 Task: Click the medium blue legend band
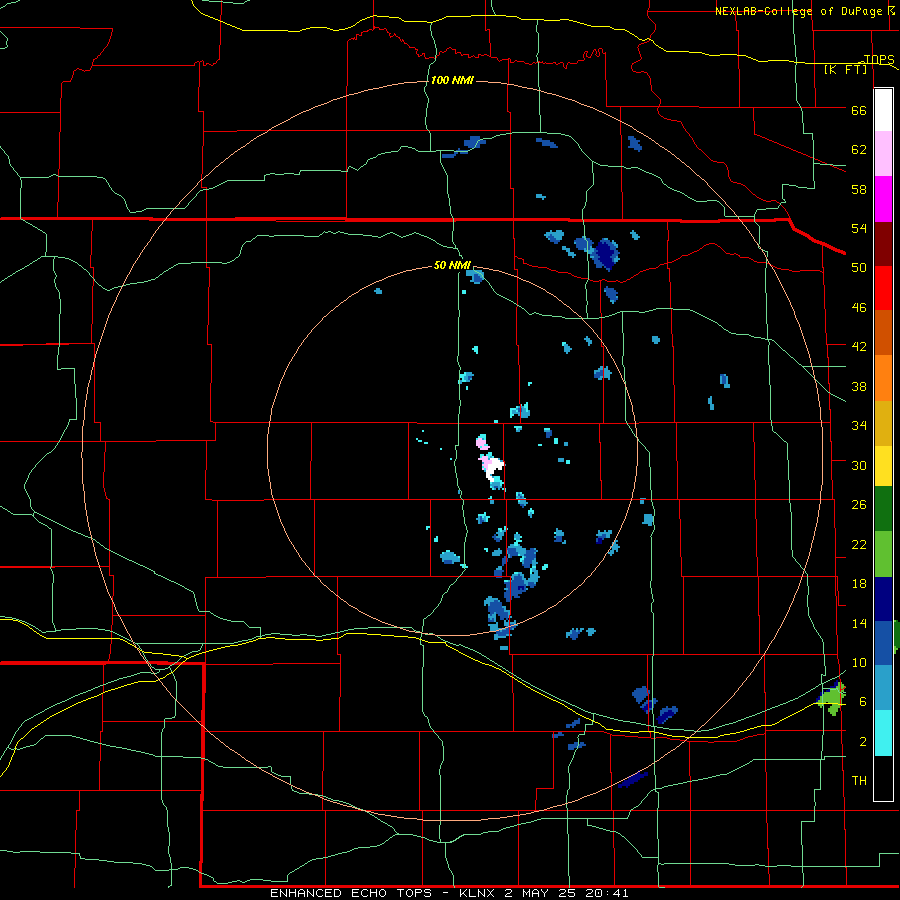click(x=883, y=643)
